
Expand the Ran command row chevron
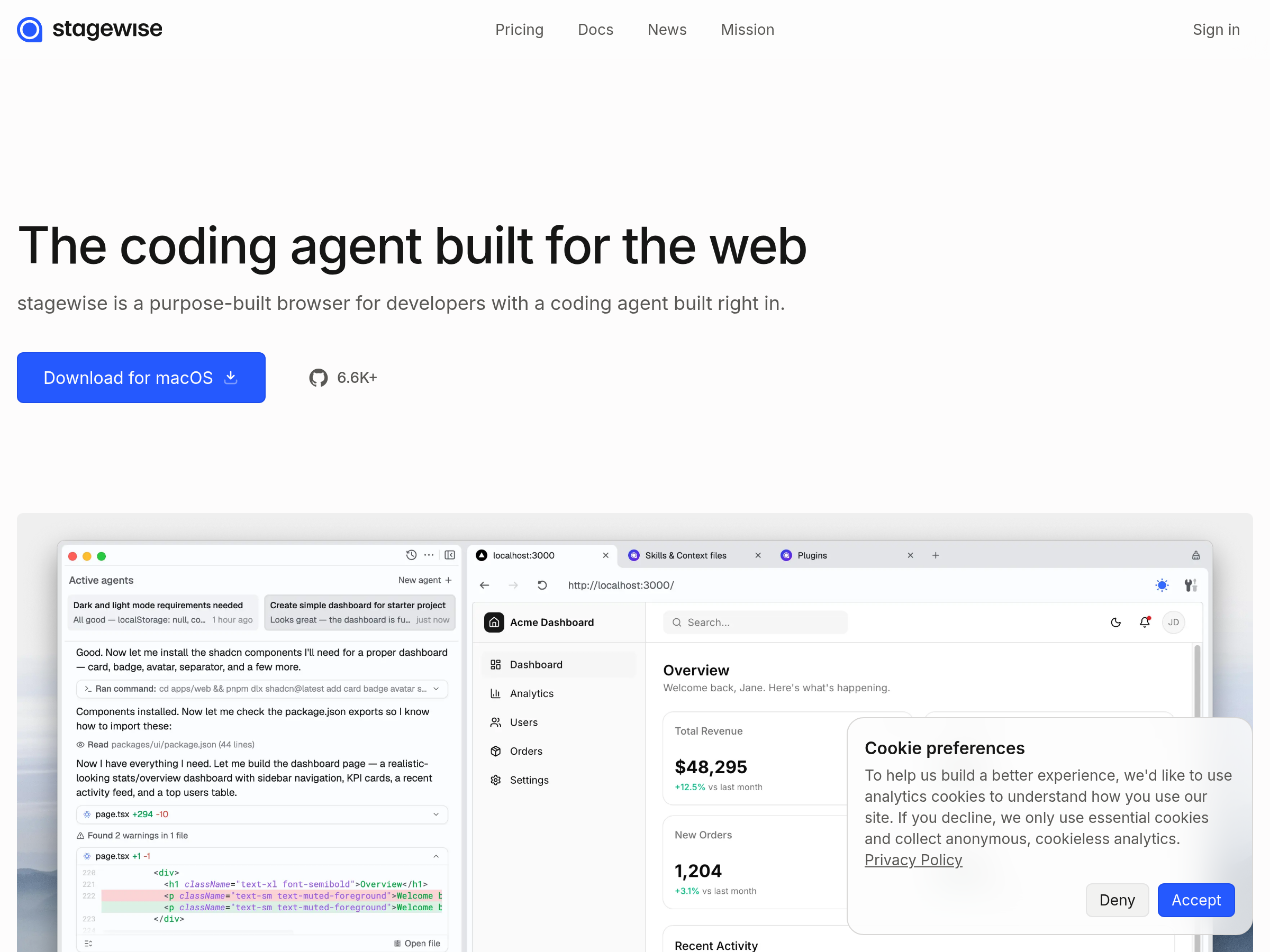(x=436, y=689)
